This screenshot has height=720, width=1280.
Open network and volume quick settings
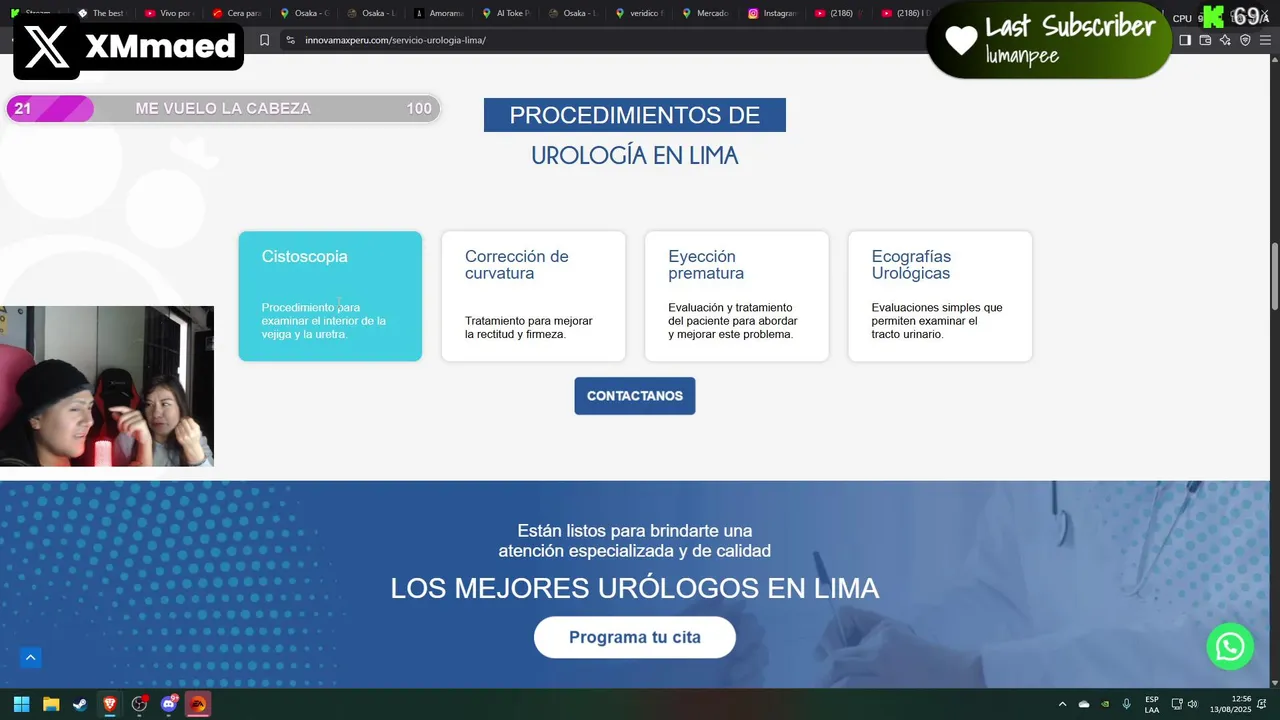point(1184,704)
